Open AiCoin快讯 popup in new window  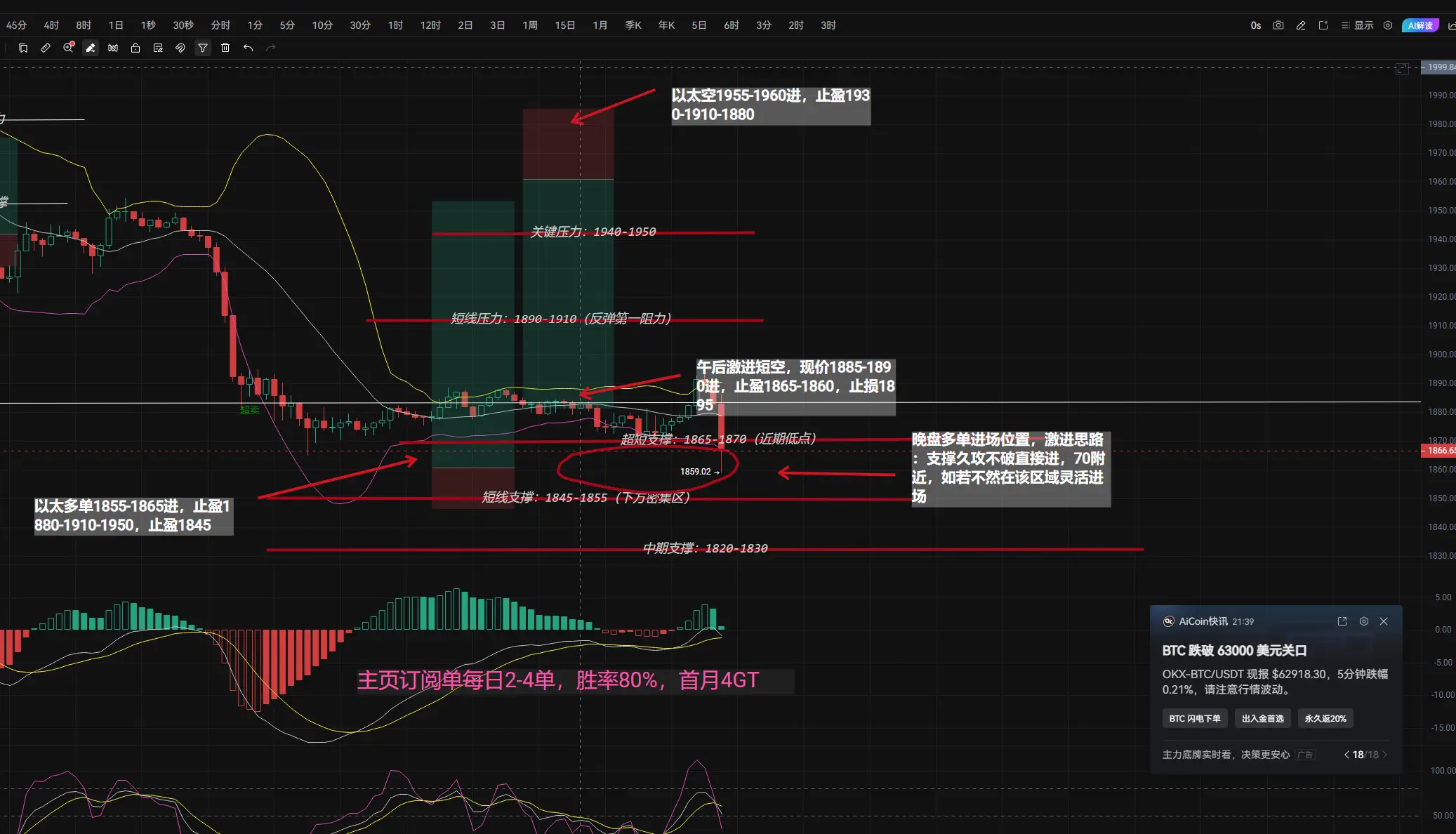coord(1342,621)
